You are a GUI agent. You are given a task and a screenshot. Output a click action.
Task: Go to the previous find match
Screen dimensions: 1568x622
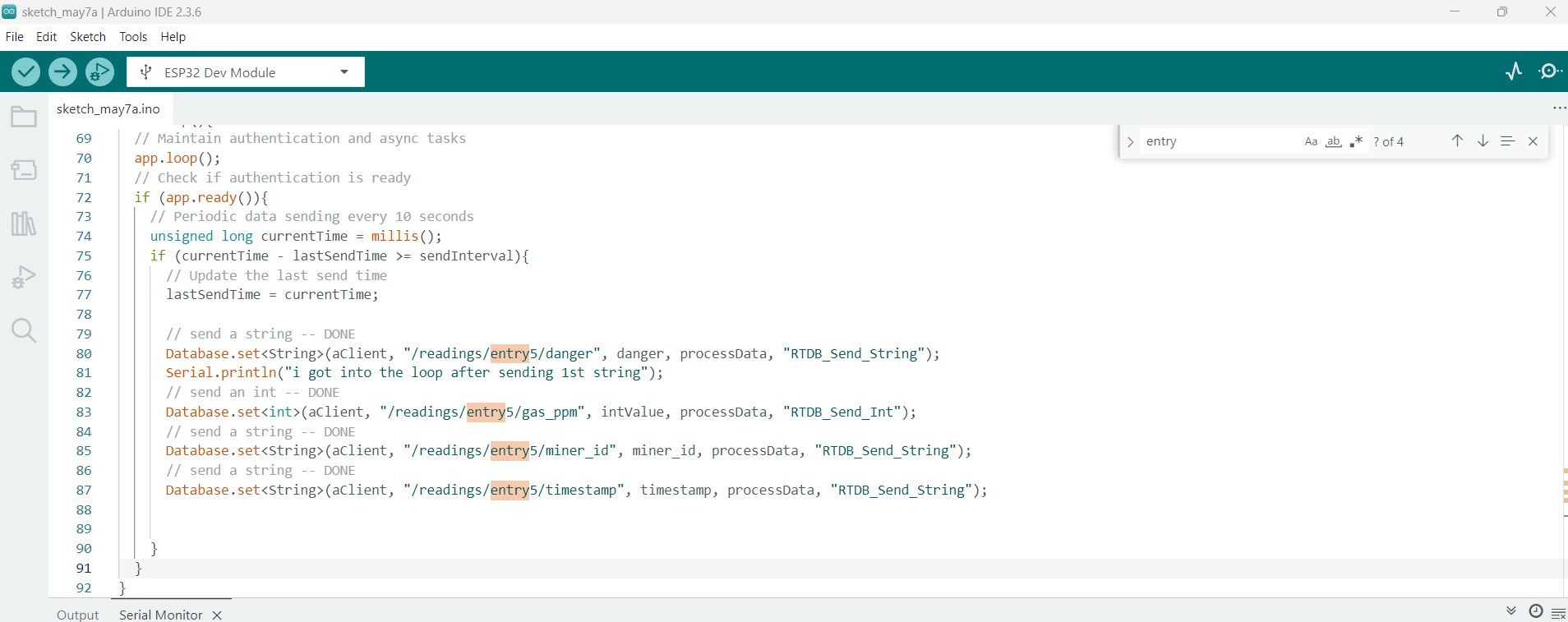coord(1457,141)
